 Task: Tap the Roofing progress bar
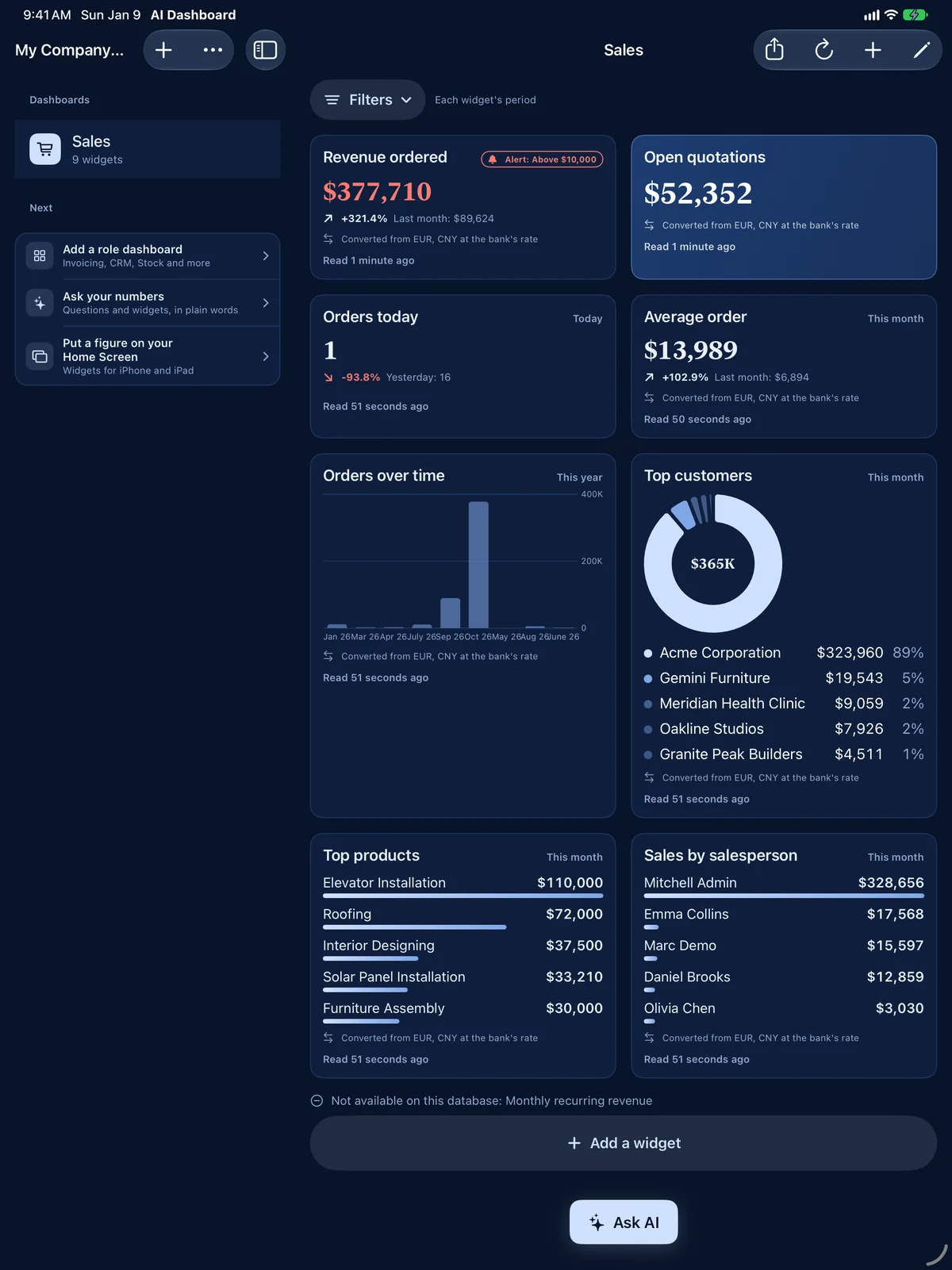(414, 927)
